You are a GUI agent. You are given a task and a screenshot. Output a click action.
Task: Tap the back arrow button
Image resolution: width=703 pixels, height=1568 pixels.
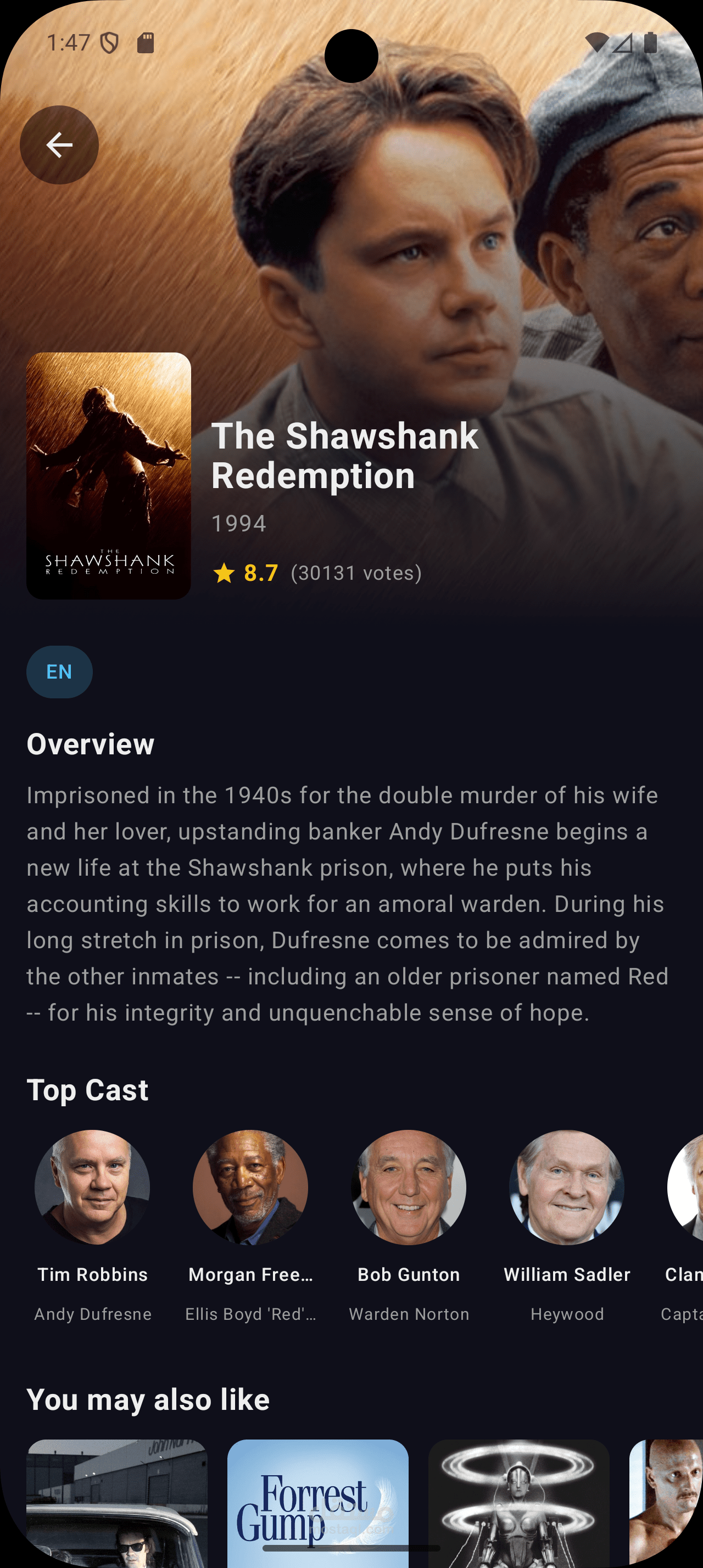tap(59, 145)
